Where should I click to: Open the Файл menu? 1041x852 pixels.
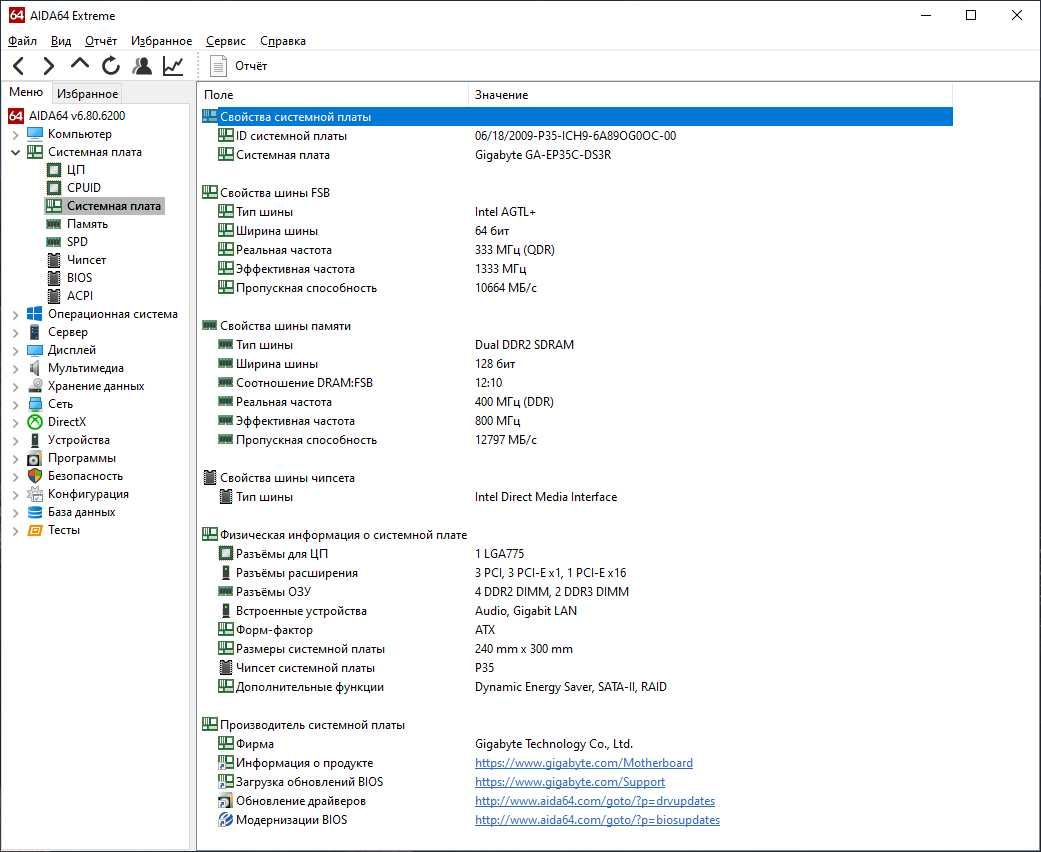click(x=22, y=41)
